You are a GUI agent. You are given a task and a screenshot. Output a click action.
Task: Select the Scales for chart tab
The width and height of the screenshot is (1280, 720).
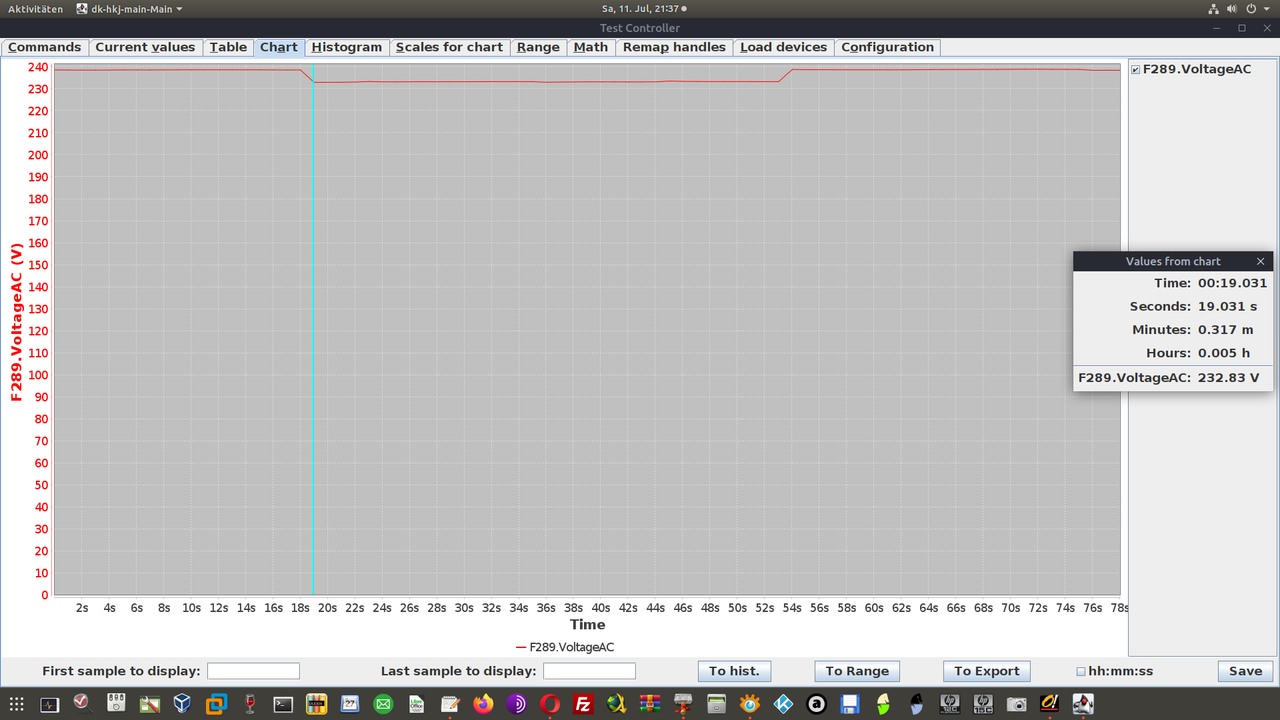(x=450, y=47)
